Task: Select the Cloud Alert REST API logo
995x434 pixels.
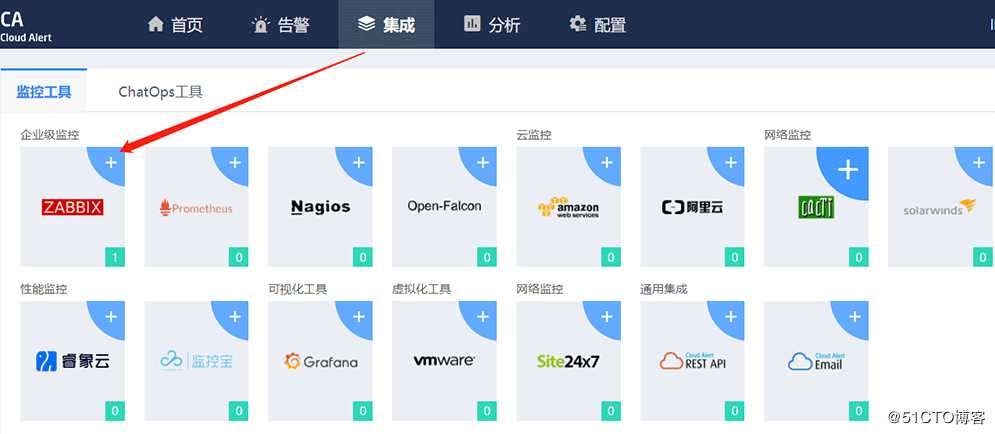Action: coord(692,360)
